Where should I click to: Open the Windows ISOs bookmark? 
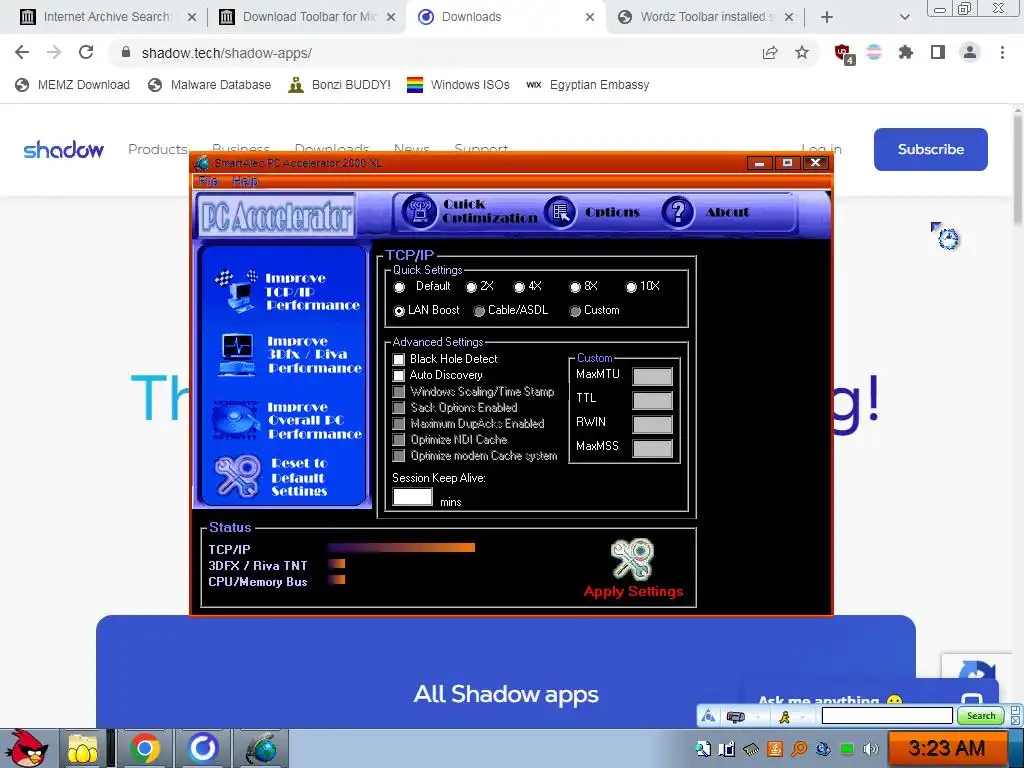pos(458,85)
